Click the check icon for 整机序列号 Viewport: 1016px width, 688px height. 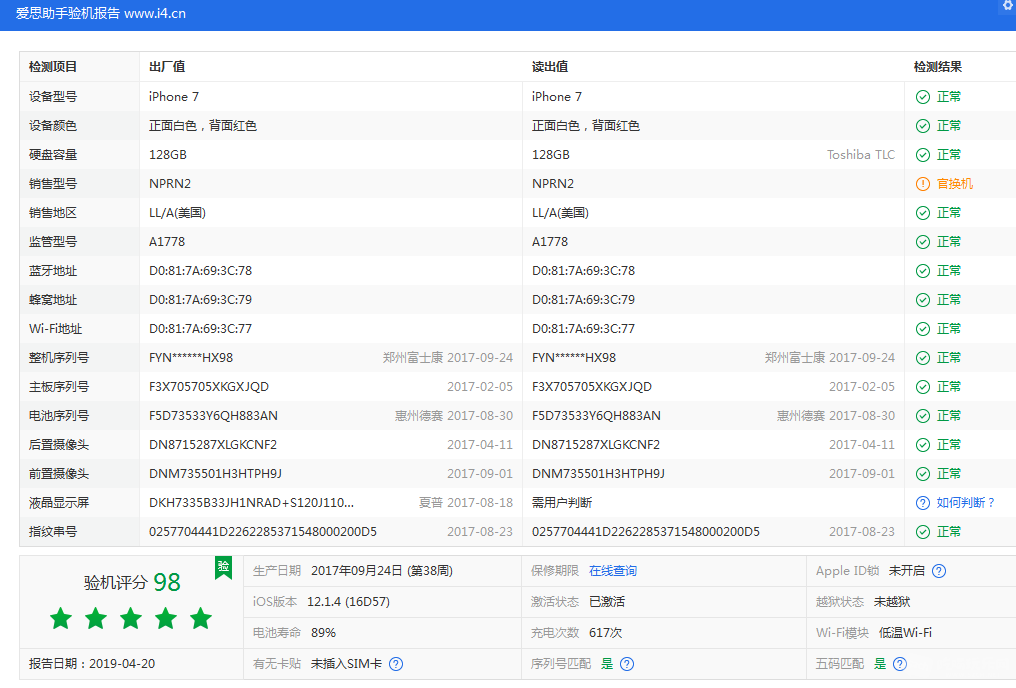923,358
